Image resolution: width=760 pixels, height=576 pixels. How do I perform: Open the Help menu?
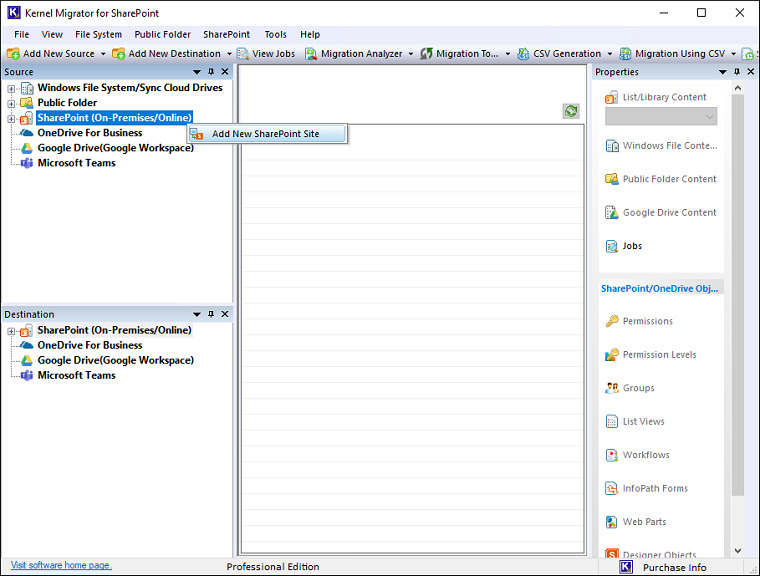(310, 34)
